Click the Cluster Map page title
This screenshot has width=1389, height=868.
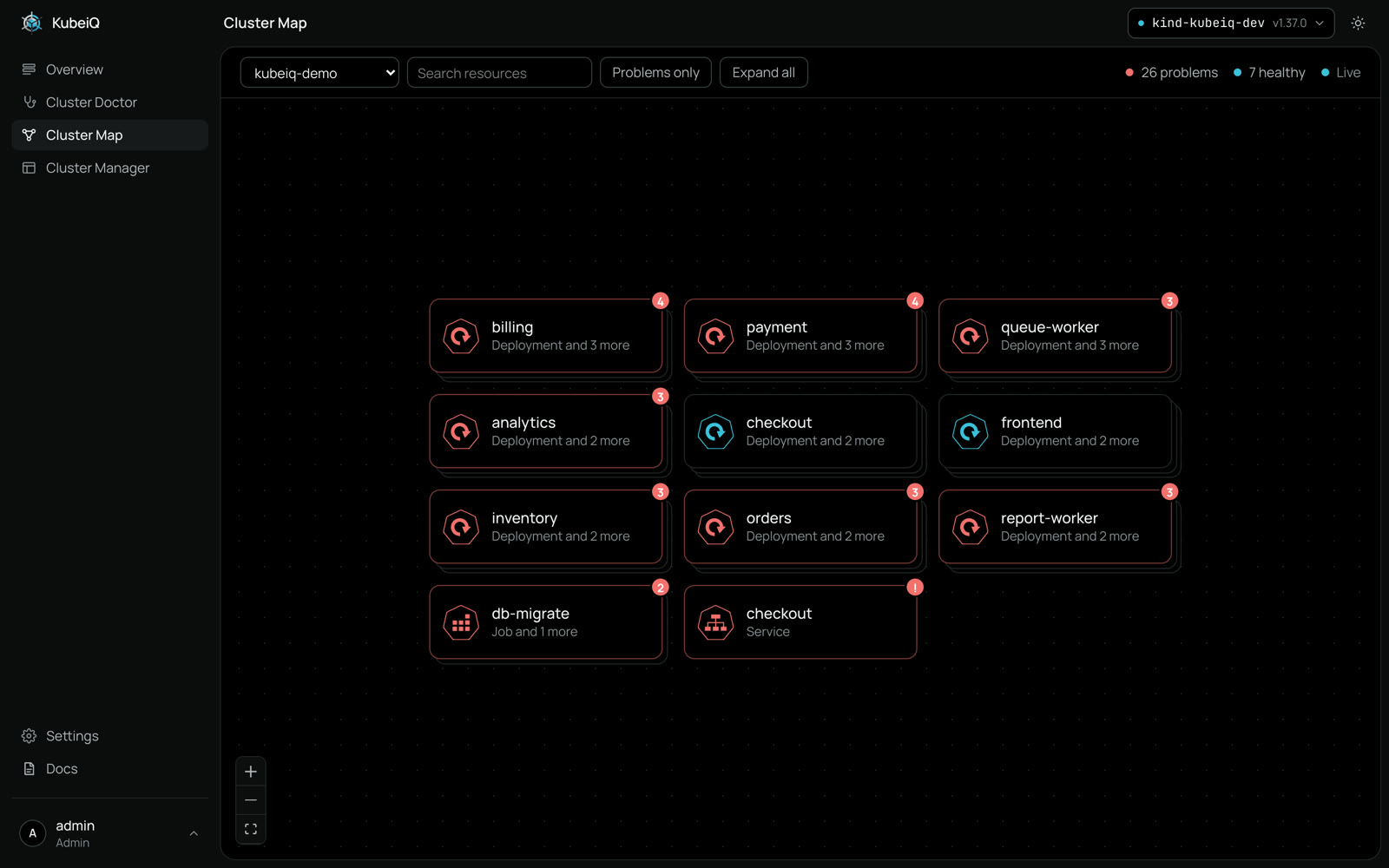coord(265,23)
